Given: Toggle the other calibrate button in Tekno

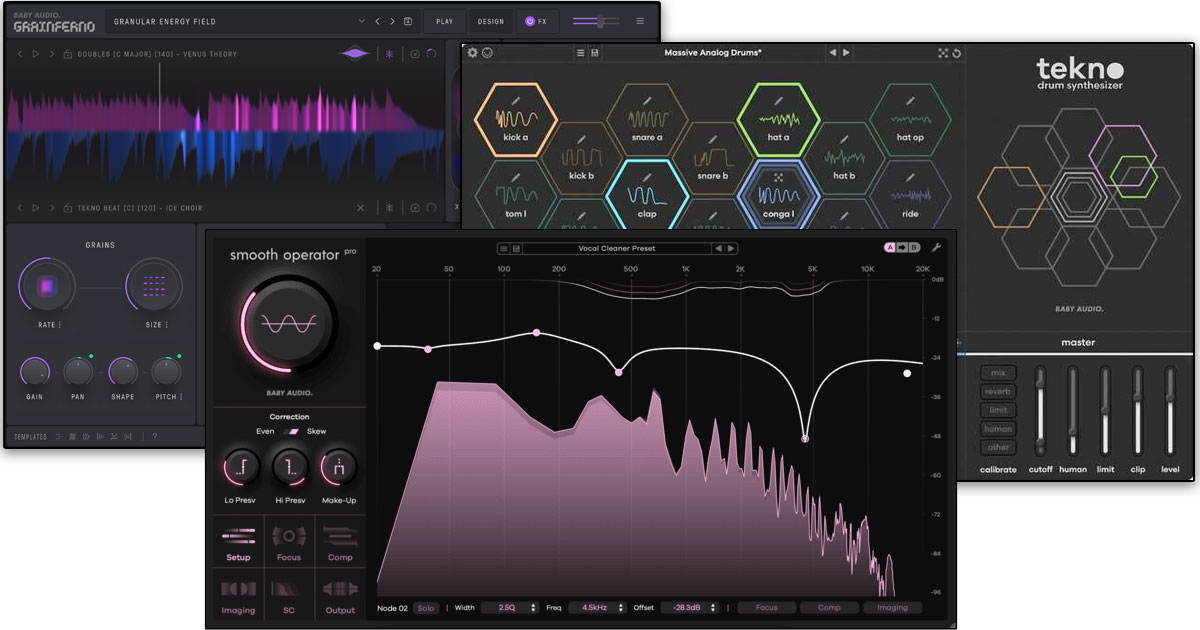Looking at the screenshot, I should [998, 447].
